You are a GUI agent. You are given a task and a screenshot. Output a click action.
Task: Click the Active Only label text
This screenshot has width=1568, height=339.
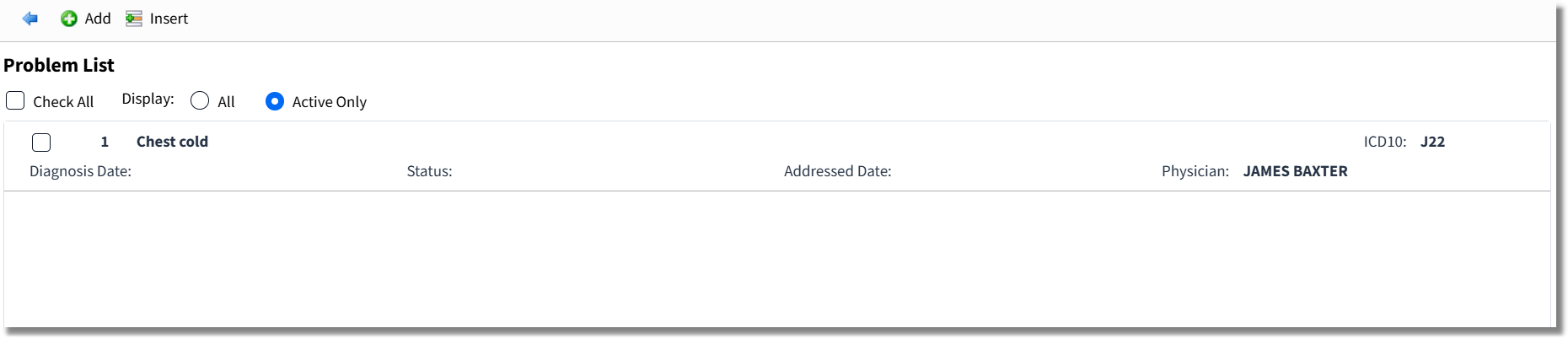(x=329, y=102)
